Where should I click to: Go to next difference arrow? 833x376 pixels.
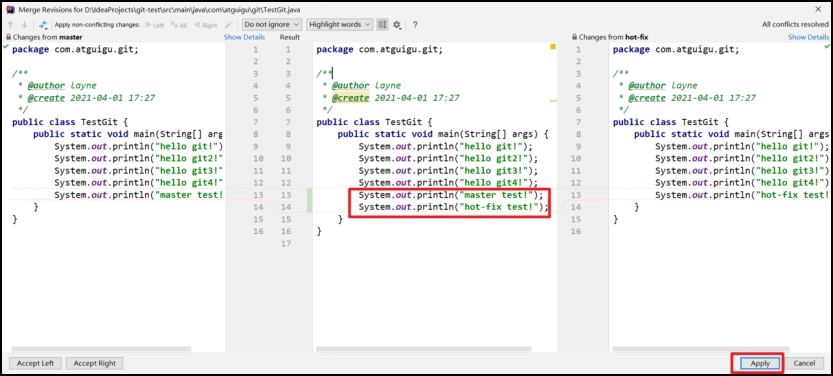pos(24,25)
